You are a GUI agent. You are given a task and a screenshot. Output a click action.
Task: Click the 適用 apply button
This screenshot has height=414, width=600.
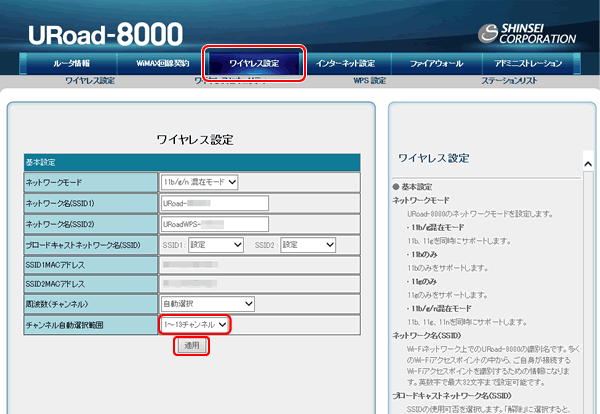point(192,346)
